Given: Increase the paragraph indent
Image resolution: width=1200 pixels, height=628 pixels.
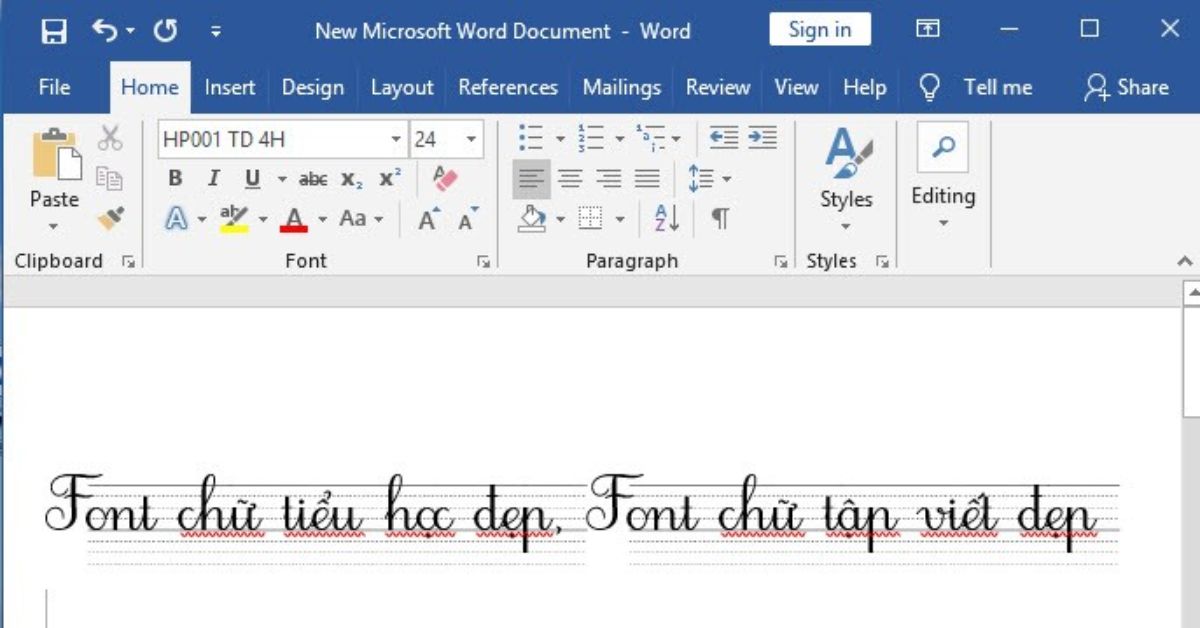Looking at the screenshot, I should [762, 138].
